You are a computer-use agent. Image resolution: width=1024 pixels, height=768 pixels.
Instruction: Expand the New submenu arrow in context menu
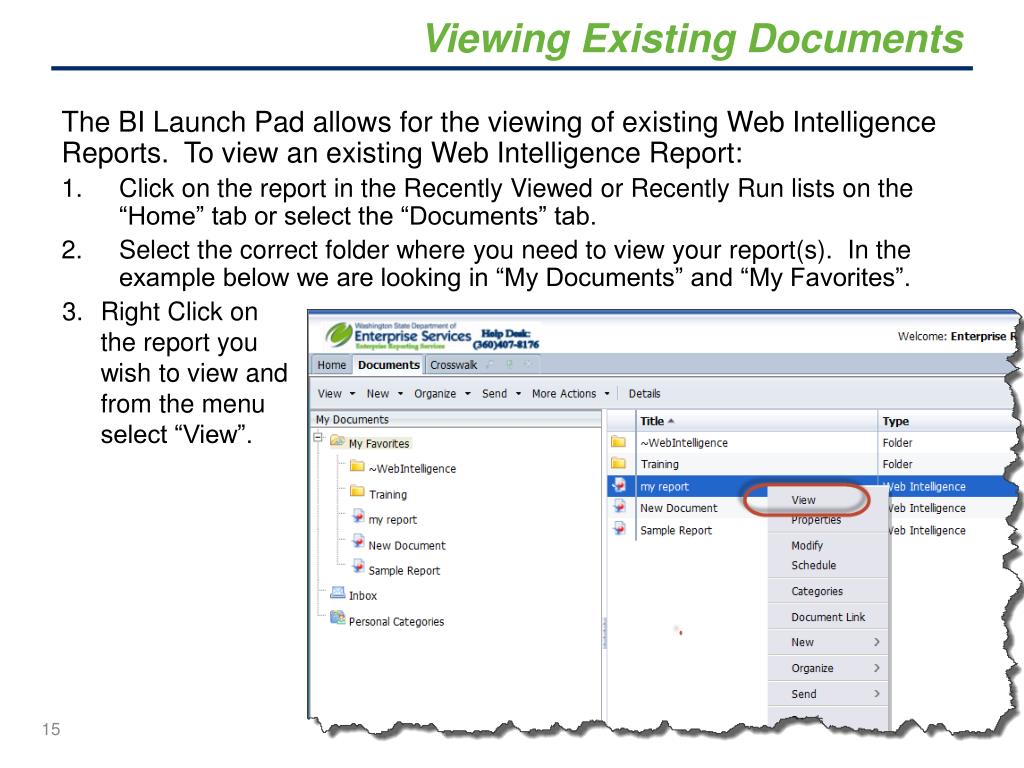877,643
